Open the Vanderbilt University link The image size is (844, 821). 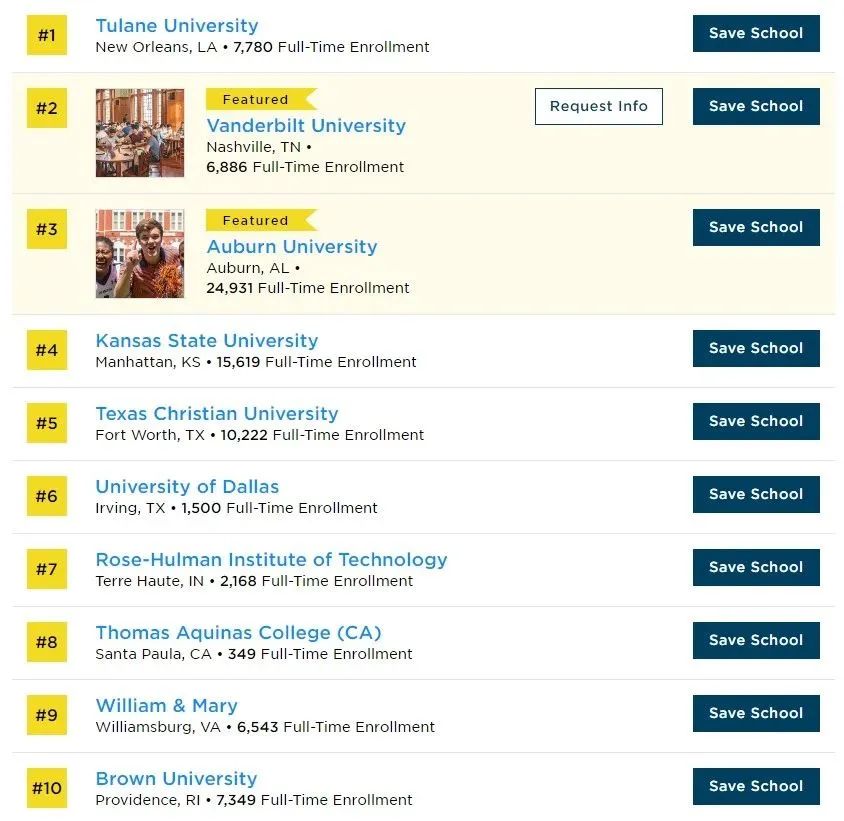point(306,125)
